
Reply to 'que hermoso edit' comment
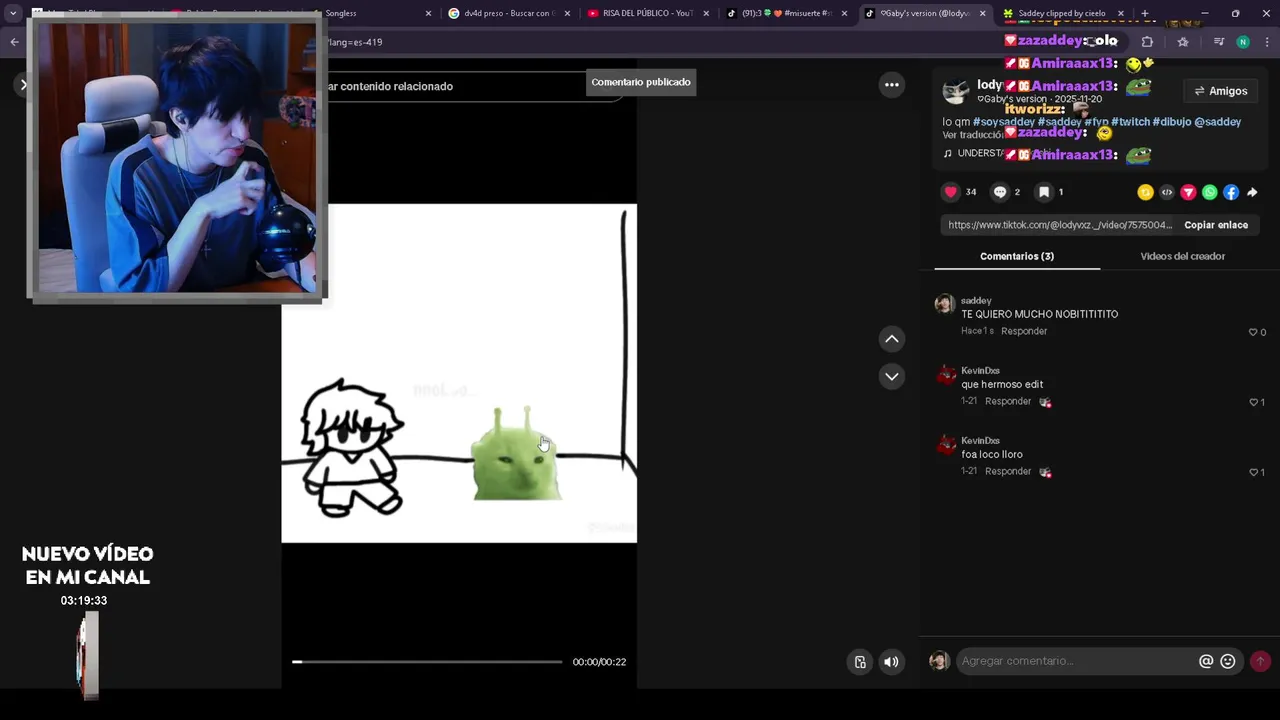[x=1008, y=401]
